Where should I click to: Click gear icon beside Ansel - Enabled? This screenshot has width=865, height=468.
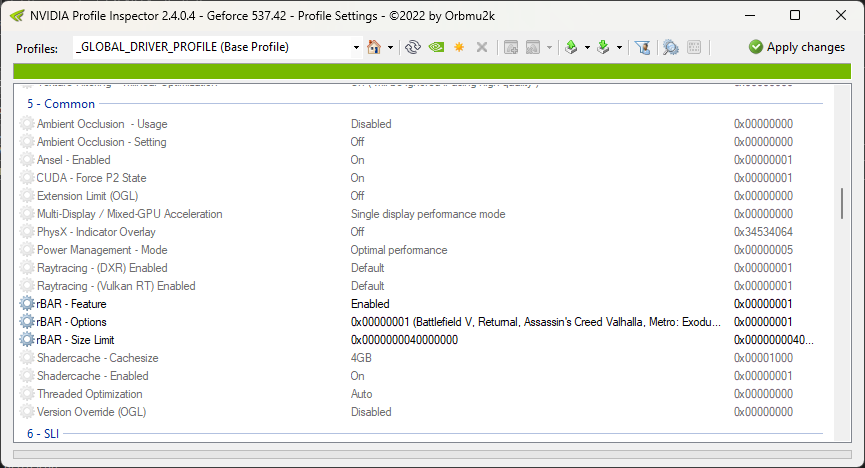pos(27,159)
